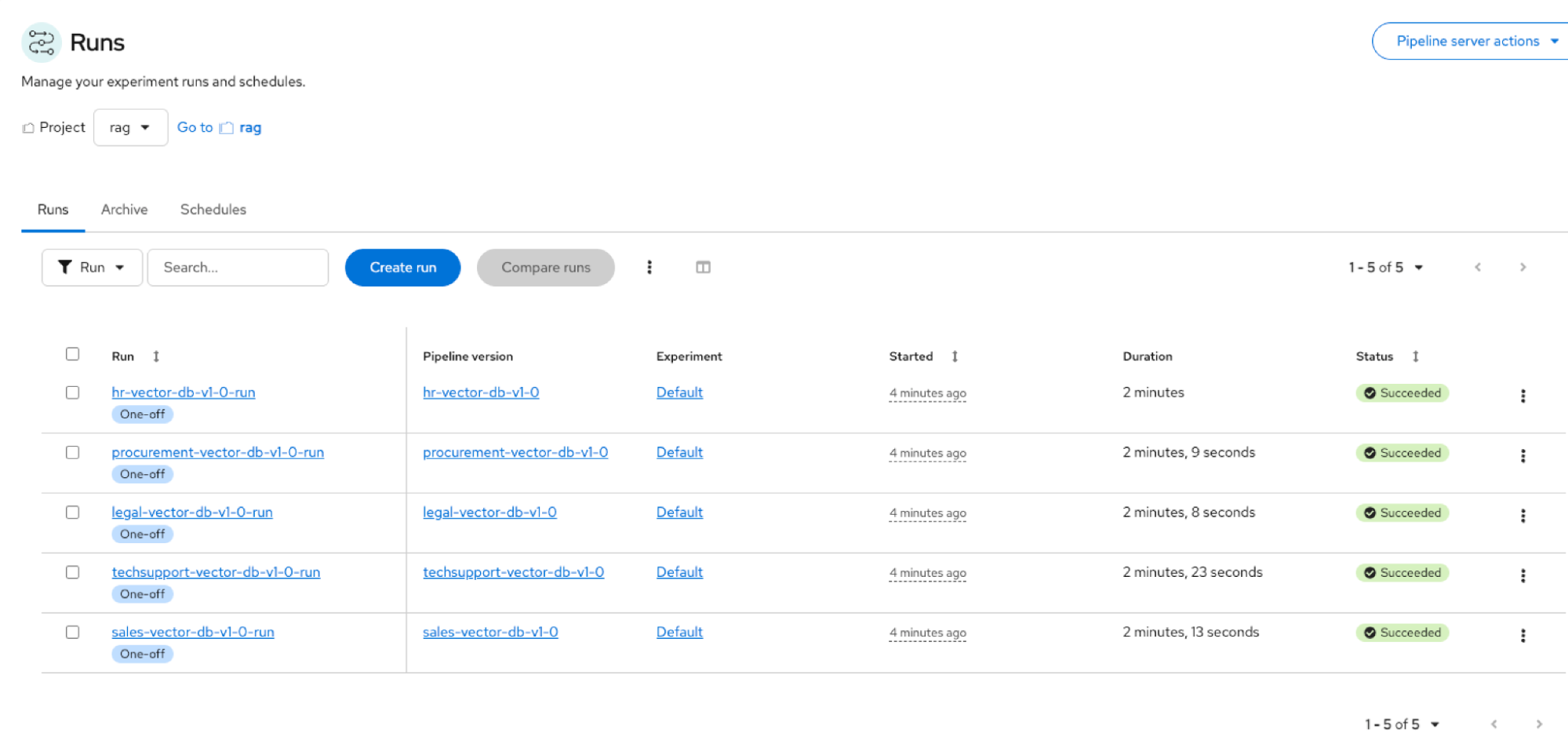Screen dimensions: 1568x737
Task: Open the Project selector showing rag
Action: coord(130,127)
